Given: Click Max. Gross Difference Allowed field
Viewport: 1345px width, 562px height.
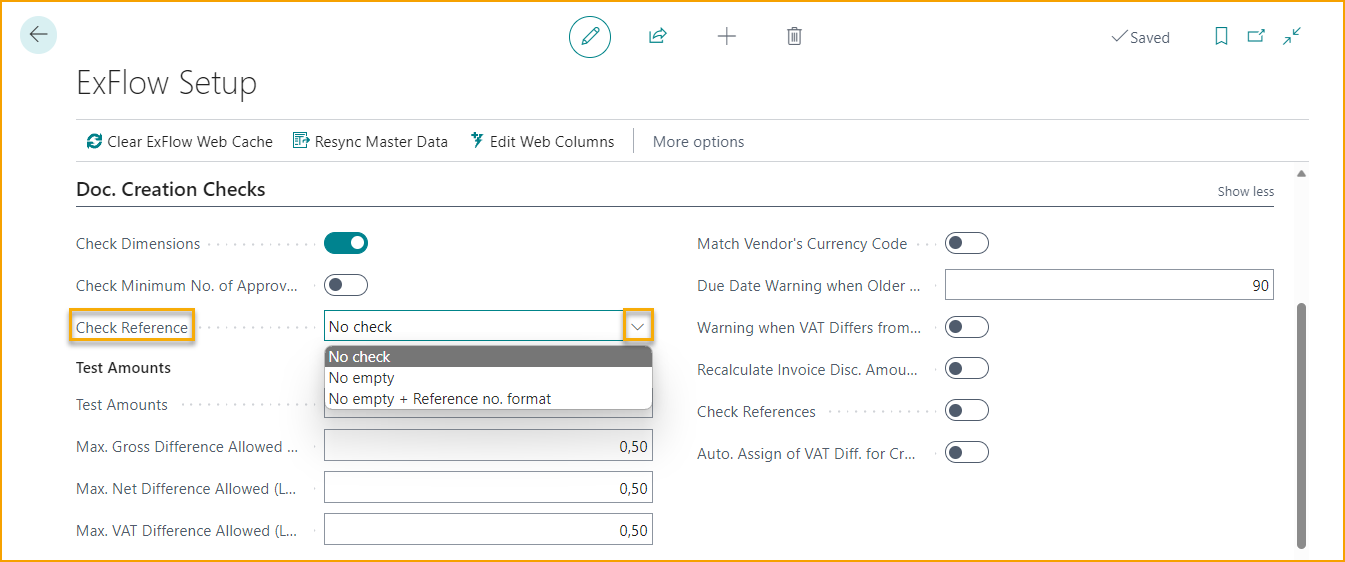Looking at the screenshot, I should (x=488, y=447).
